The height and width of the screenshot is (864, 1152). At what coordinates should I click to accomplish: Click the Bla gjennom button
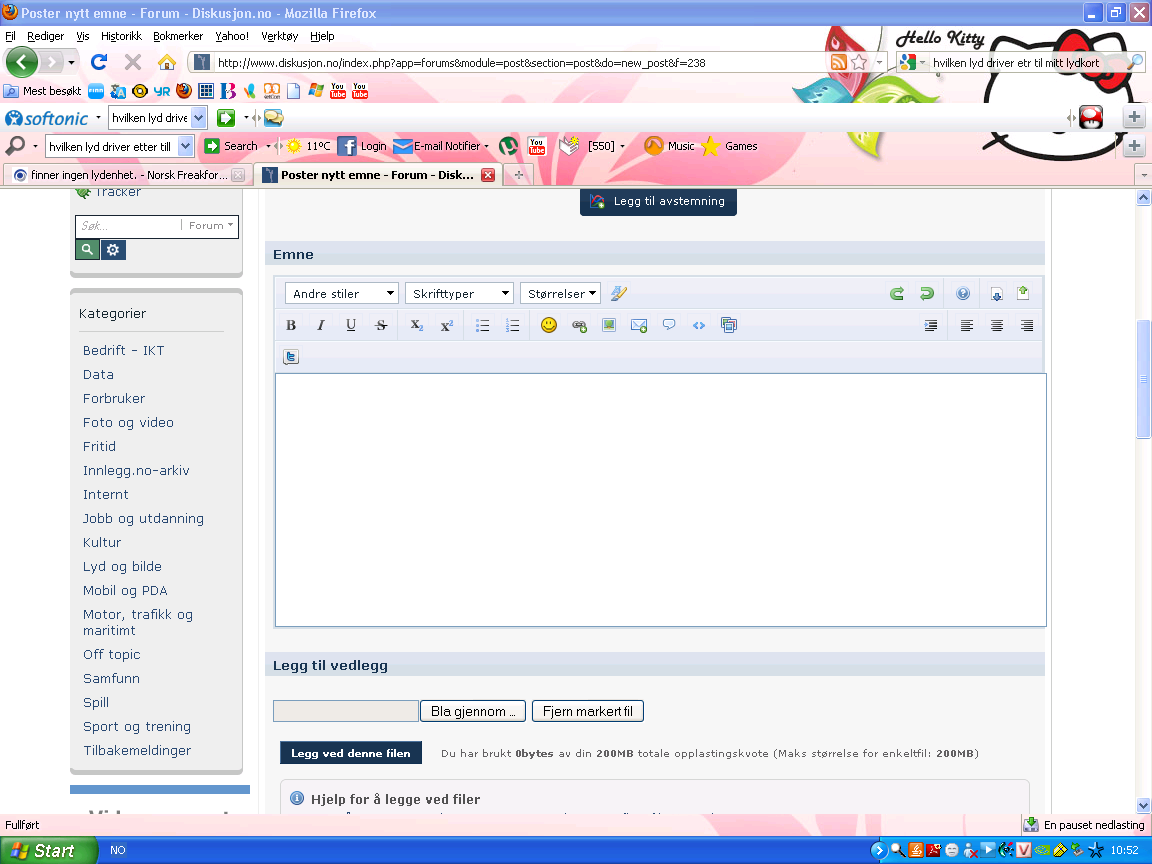coord(473,712)
